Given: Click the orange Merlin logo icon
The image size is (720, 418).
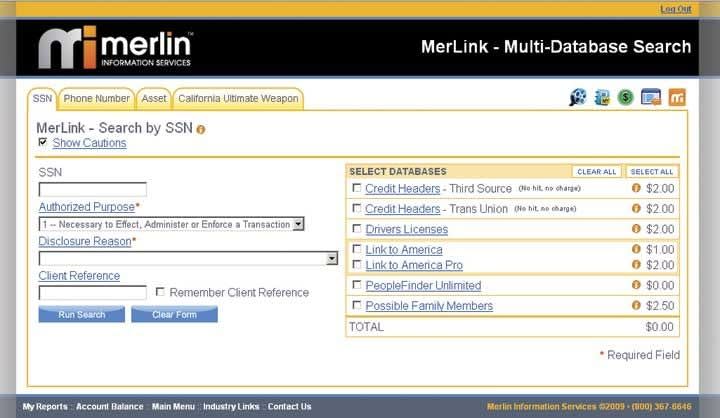Looking at the screenshot, I should tap(677, 98).
